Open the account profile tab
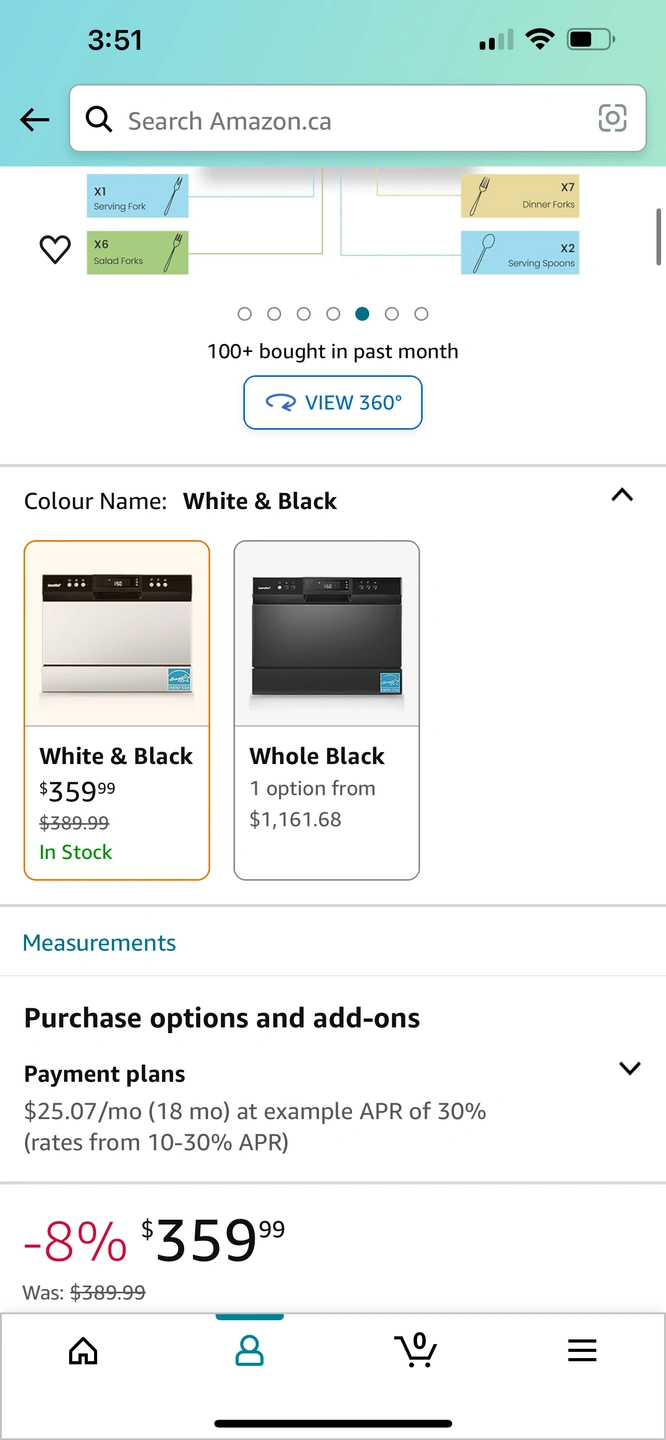Image resolution: width=666 pixels, height=1440 pixels. [249, 1351]
